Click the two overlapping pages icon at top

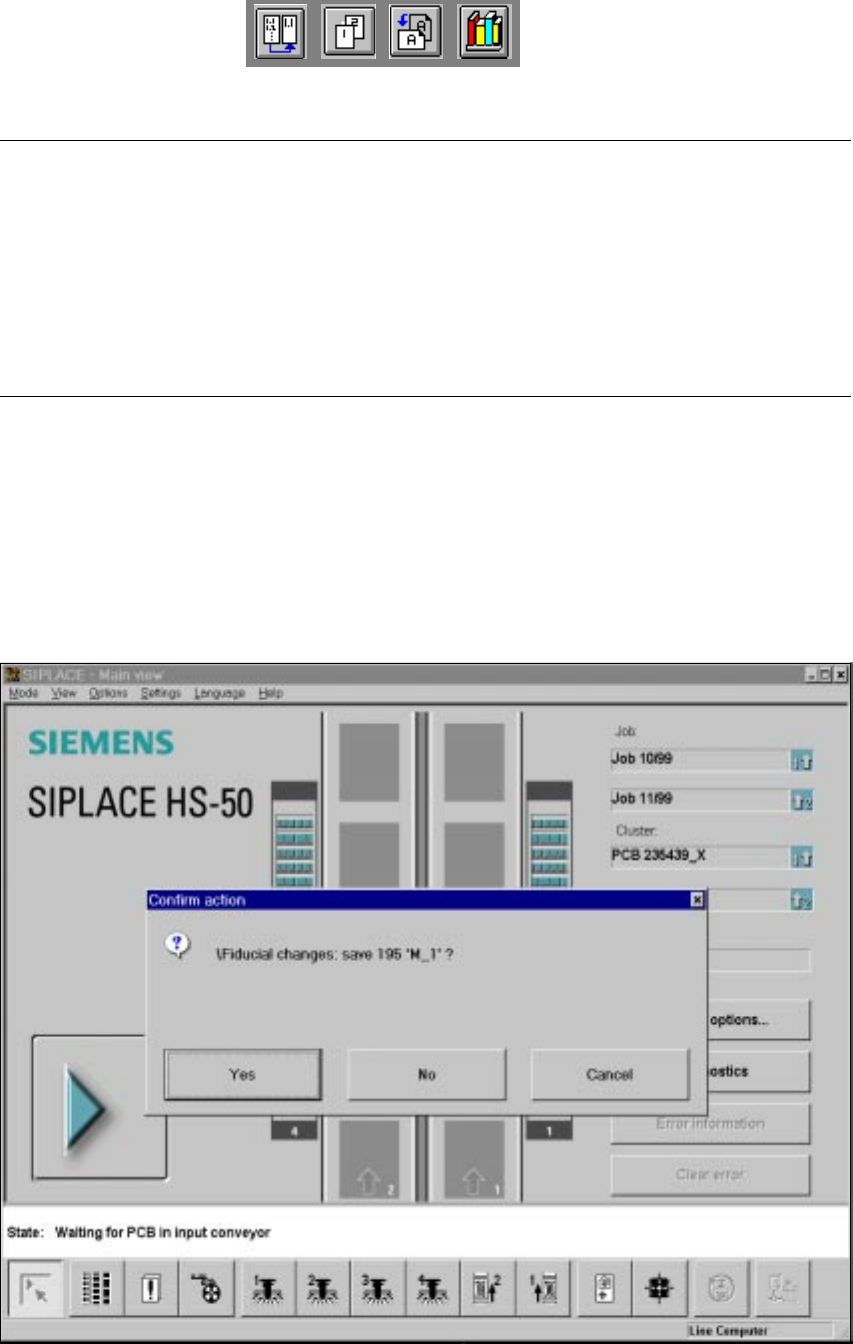(350, 34)
